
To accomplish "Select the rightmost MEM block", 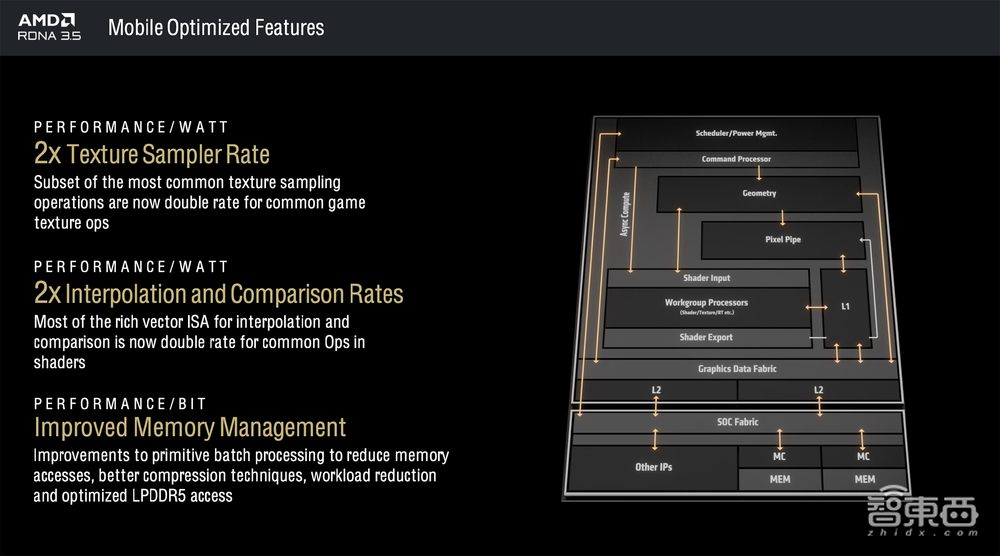I will click(x=864, y=479).
